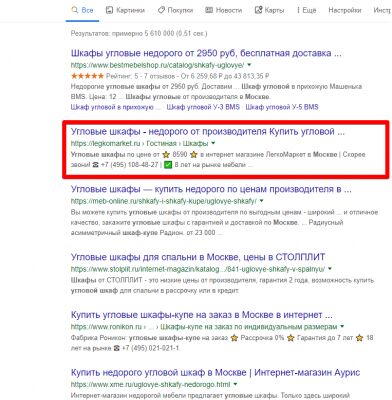Click the https://www.bestmebelshop.ru/catalog/shkafy-uglovye/ URL text
Image resolution: width=392 pixels, height=400 pixels.
pyautogui.click(x=157, y=65)
